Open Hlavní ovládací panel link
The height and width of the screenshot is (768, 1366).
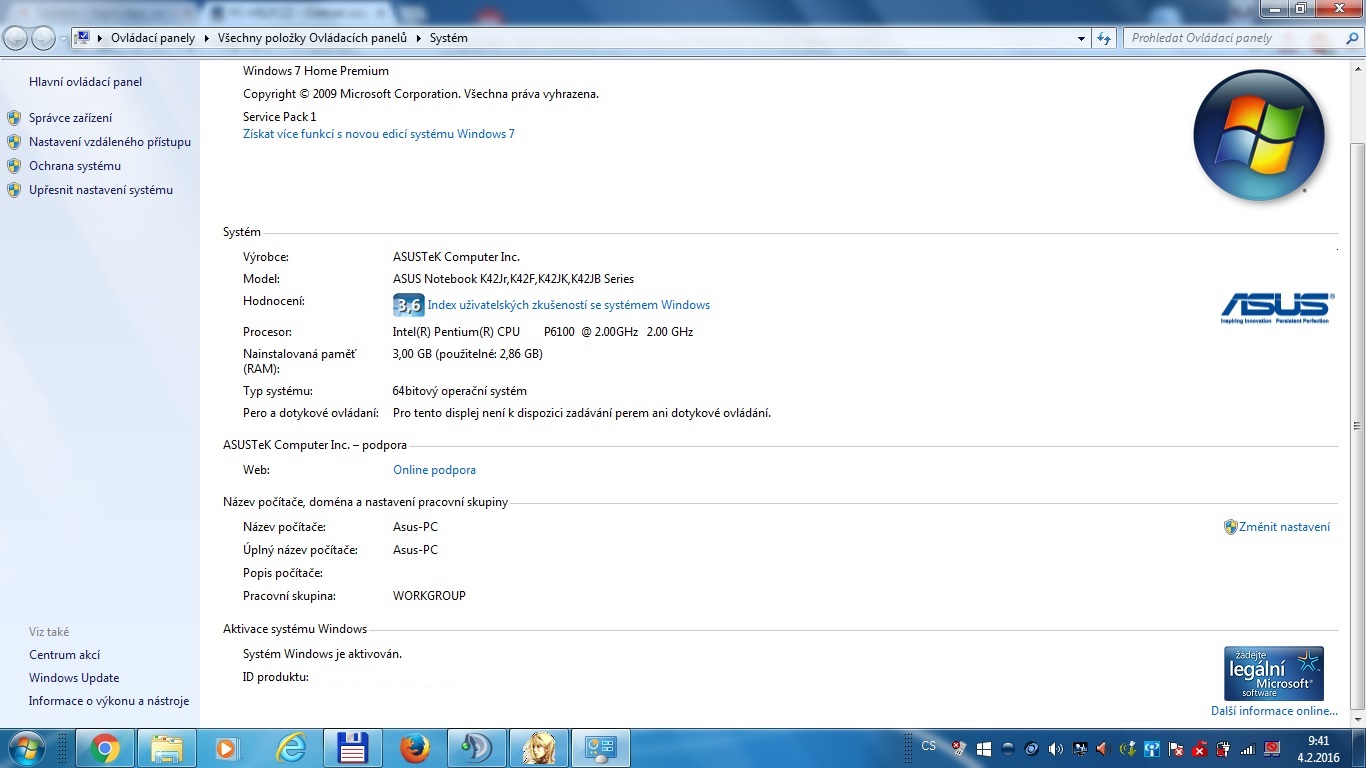point(85,82)
